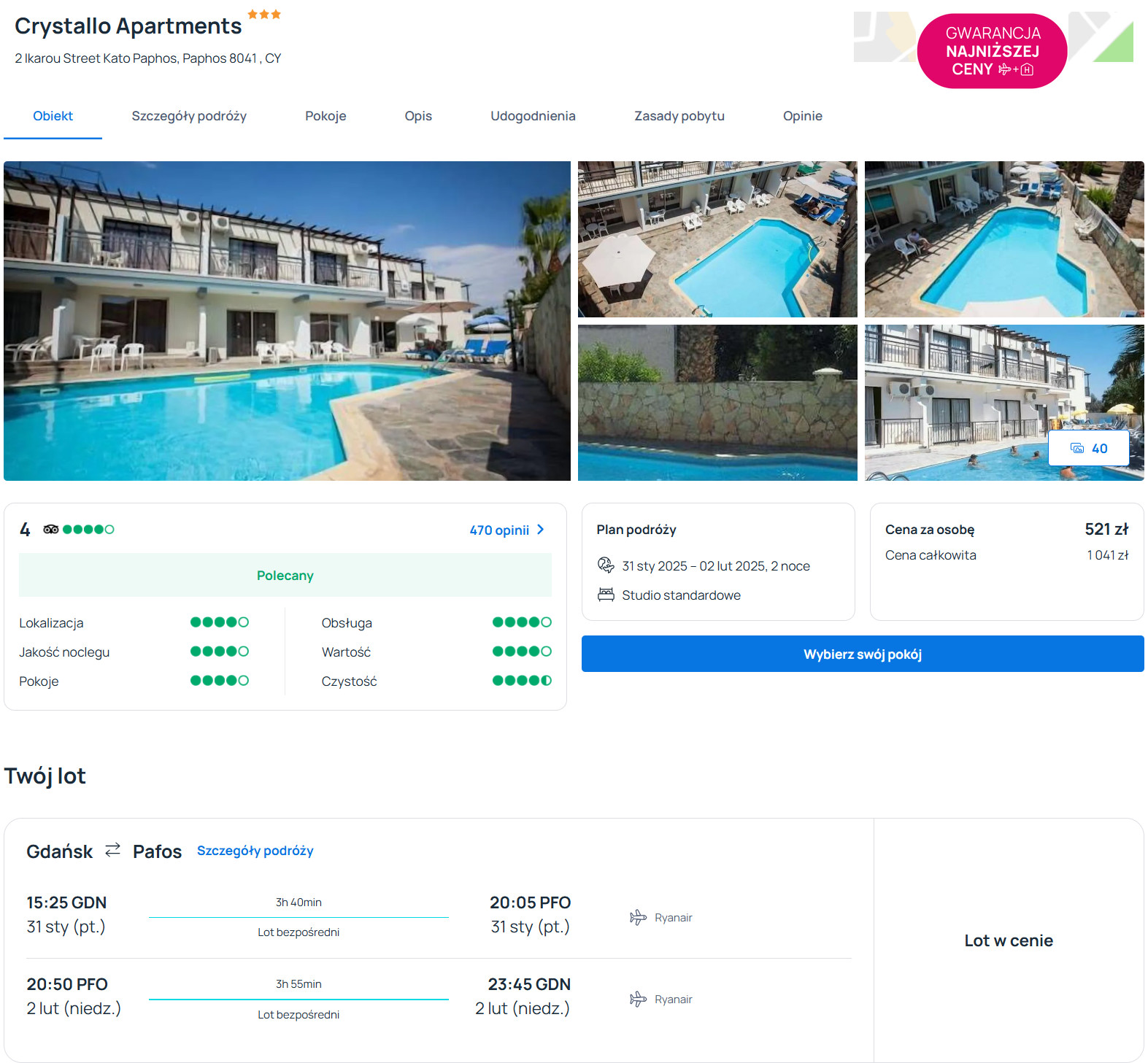
Task: Click the trip dates globe icon
Action: coord(606,565)
